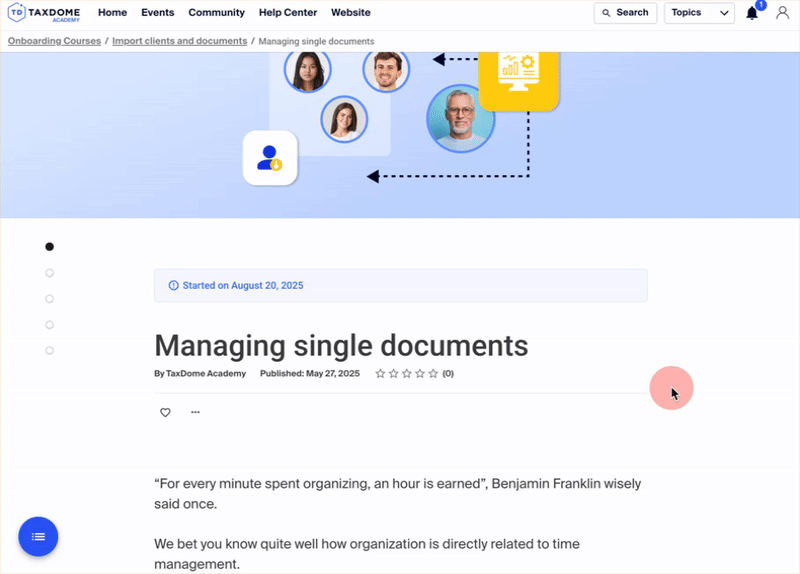This screenshot has height=574, width=800.
Task: Expand the Topics dropdown
Action: (700, 13)
